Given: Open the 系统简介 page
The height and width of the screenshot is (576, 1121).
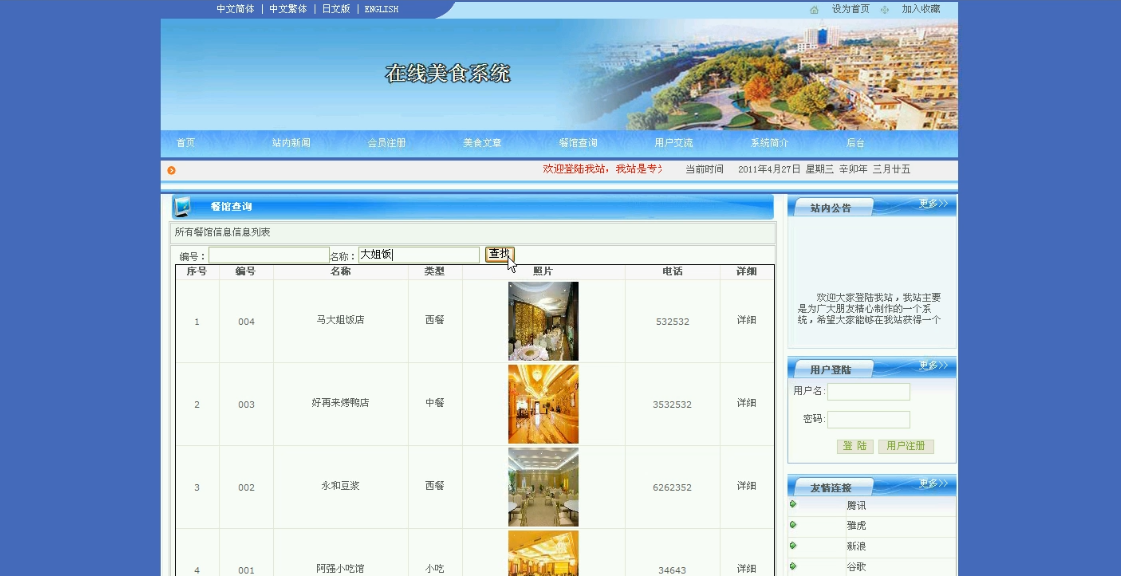Looking at the screenshot, I should pos(770,143).
